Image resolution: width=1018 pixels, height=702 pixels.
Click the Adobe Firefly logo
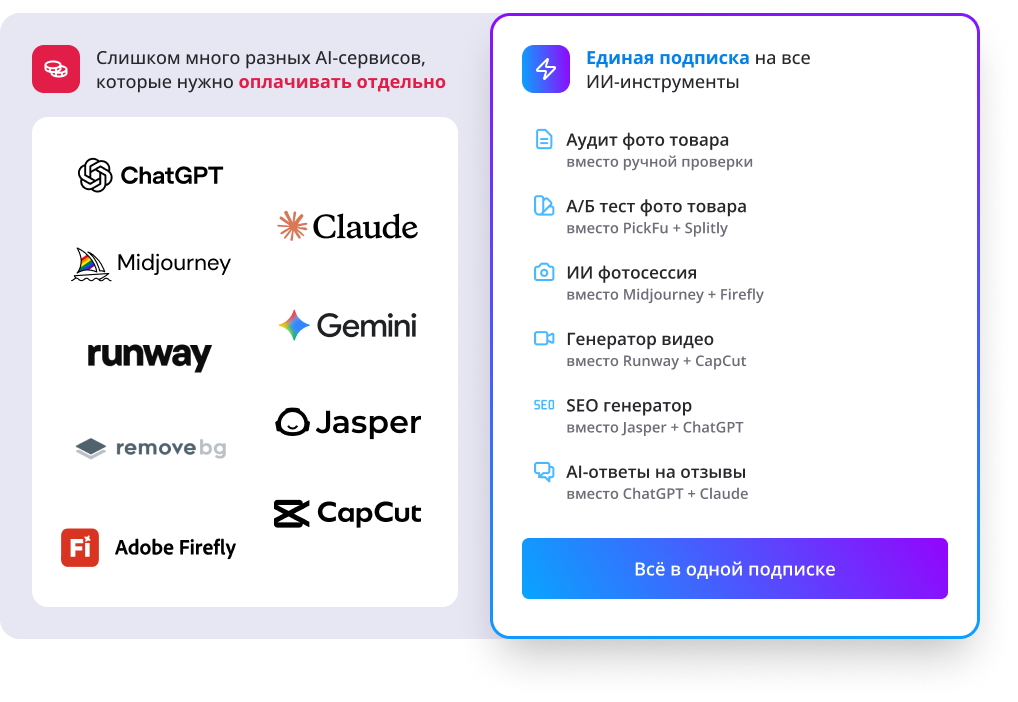(148, 547)
